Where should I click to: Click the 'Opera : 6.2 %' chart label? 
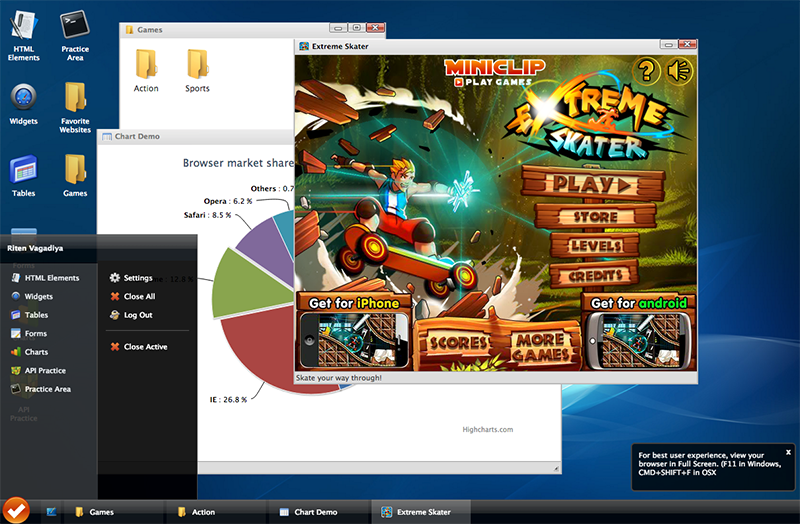tap(228, 201)
